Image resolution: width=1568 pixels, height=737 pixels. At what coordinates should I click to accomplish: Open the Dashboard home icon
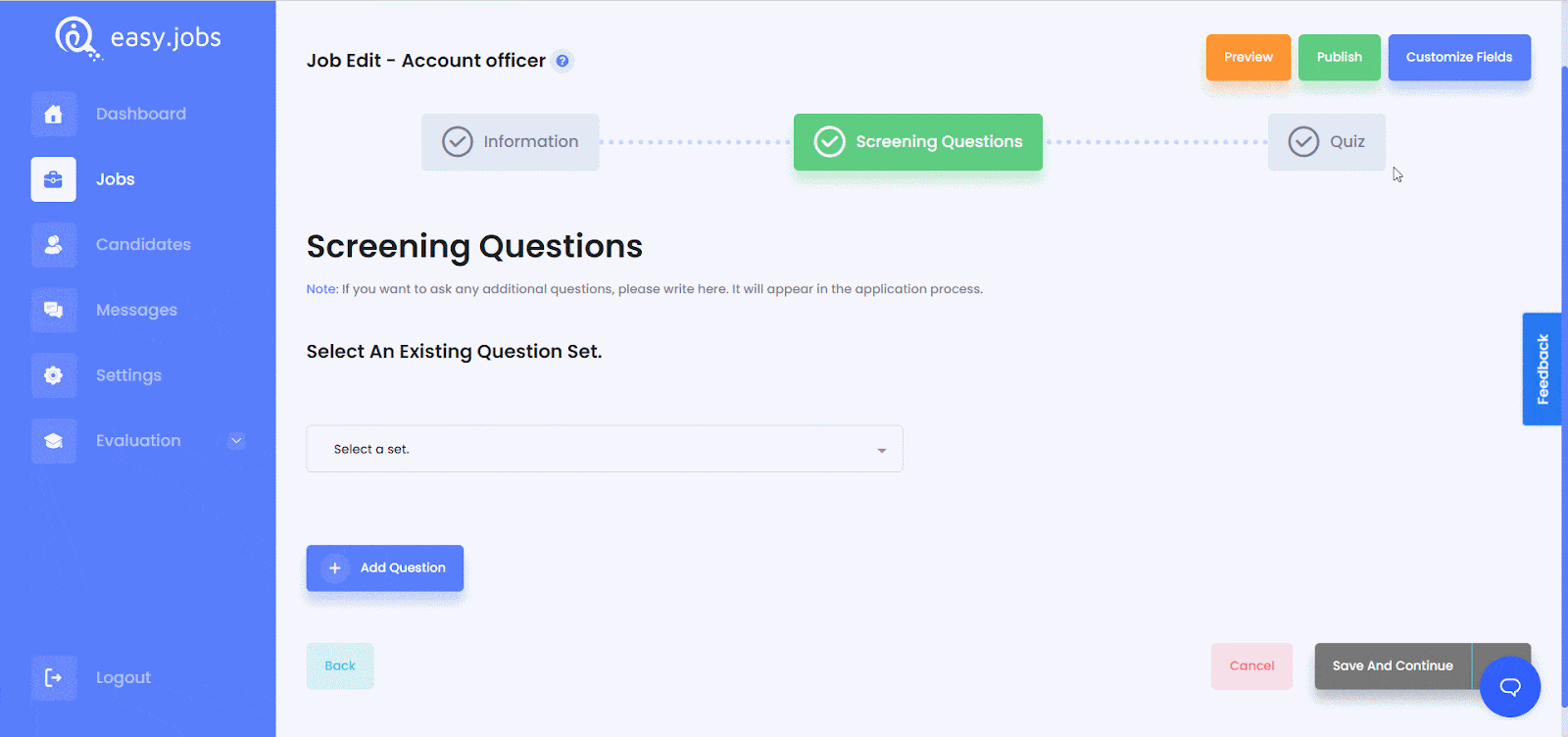53,114
